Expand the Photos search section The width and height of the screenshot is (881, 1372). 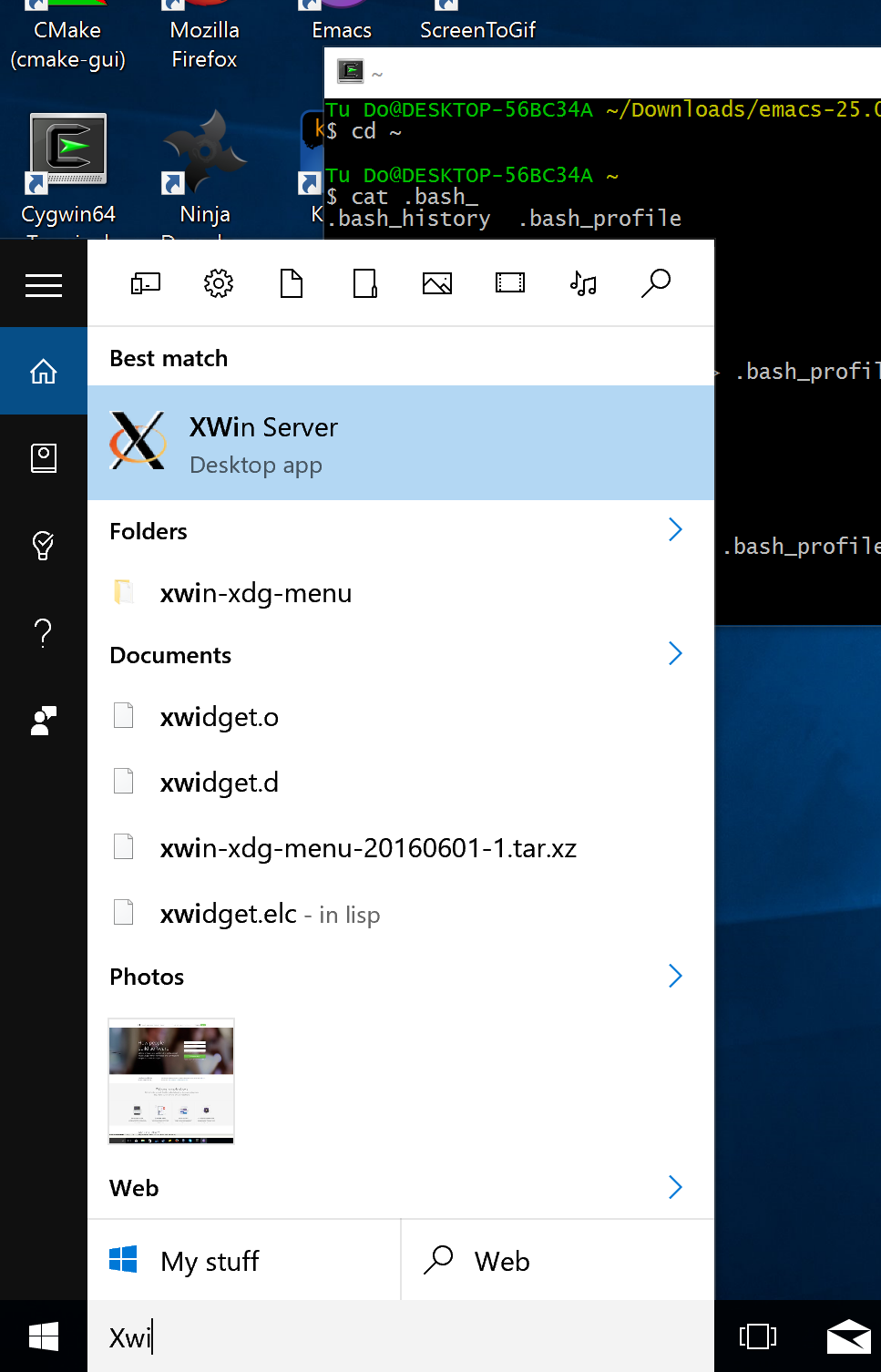pos(675,976)
